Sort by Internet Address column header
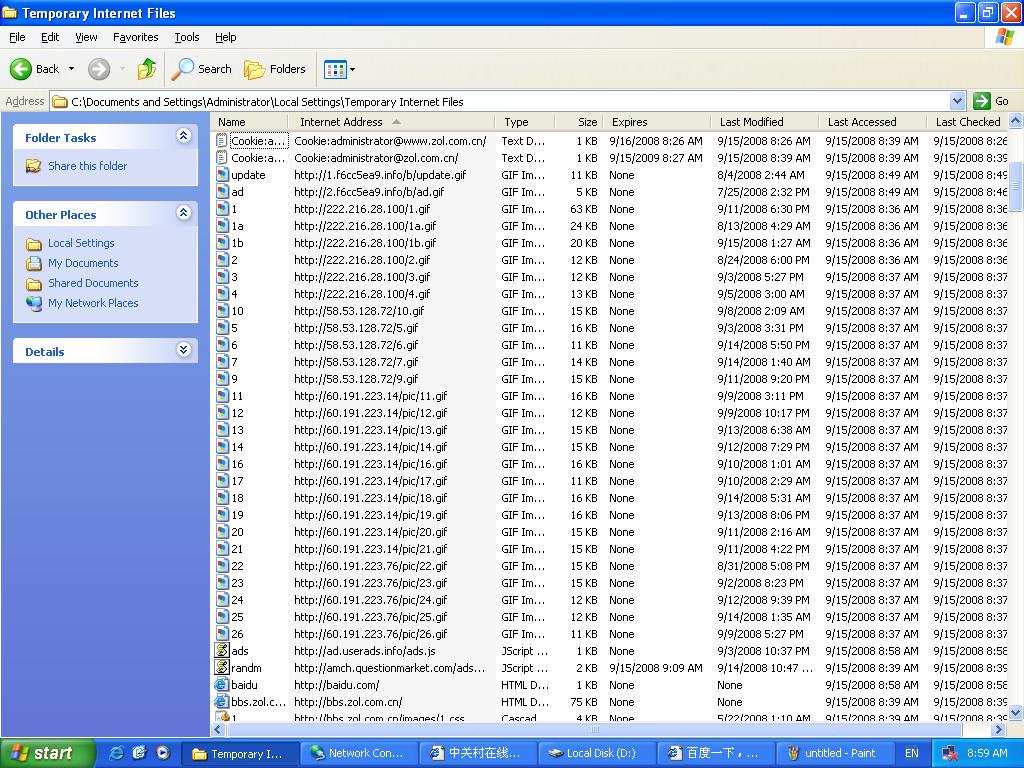1024x768 pixels. (341, 122)
